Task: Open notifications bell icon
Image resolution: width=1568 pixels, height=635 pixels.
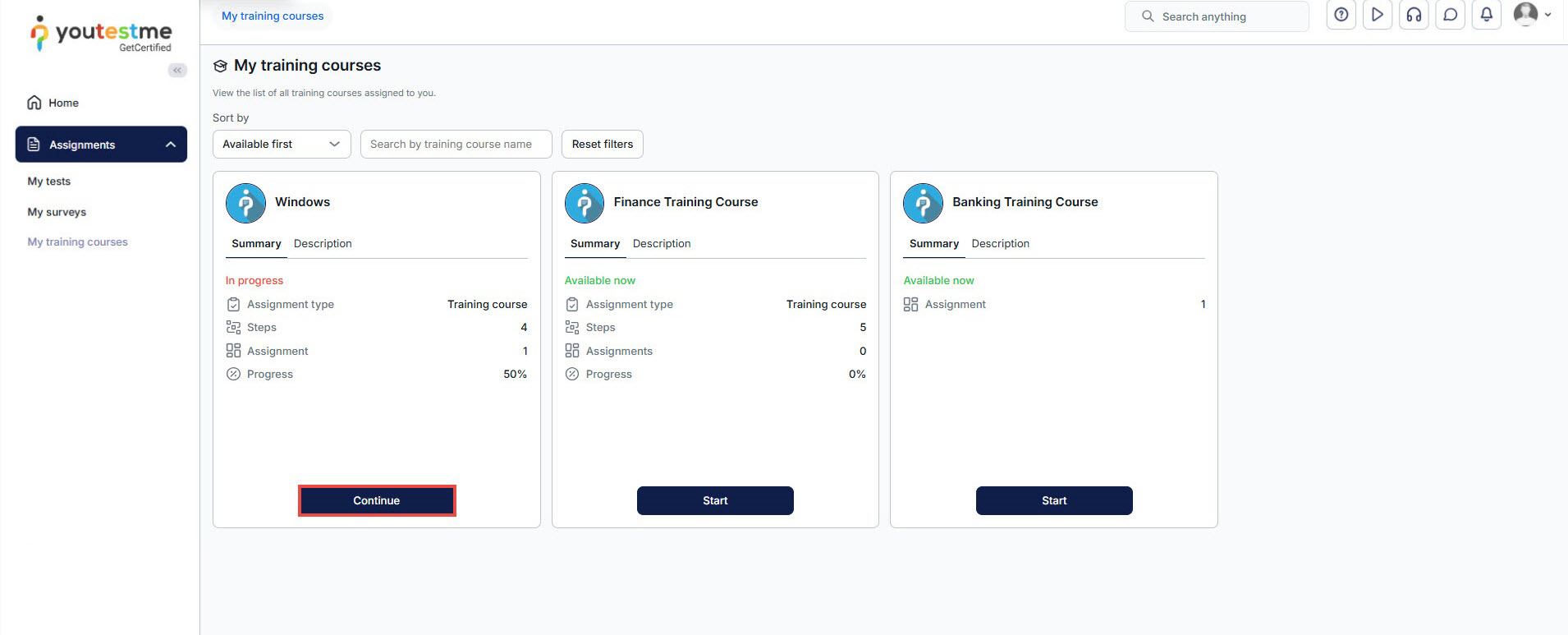Action: (x=1486, y=16)
